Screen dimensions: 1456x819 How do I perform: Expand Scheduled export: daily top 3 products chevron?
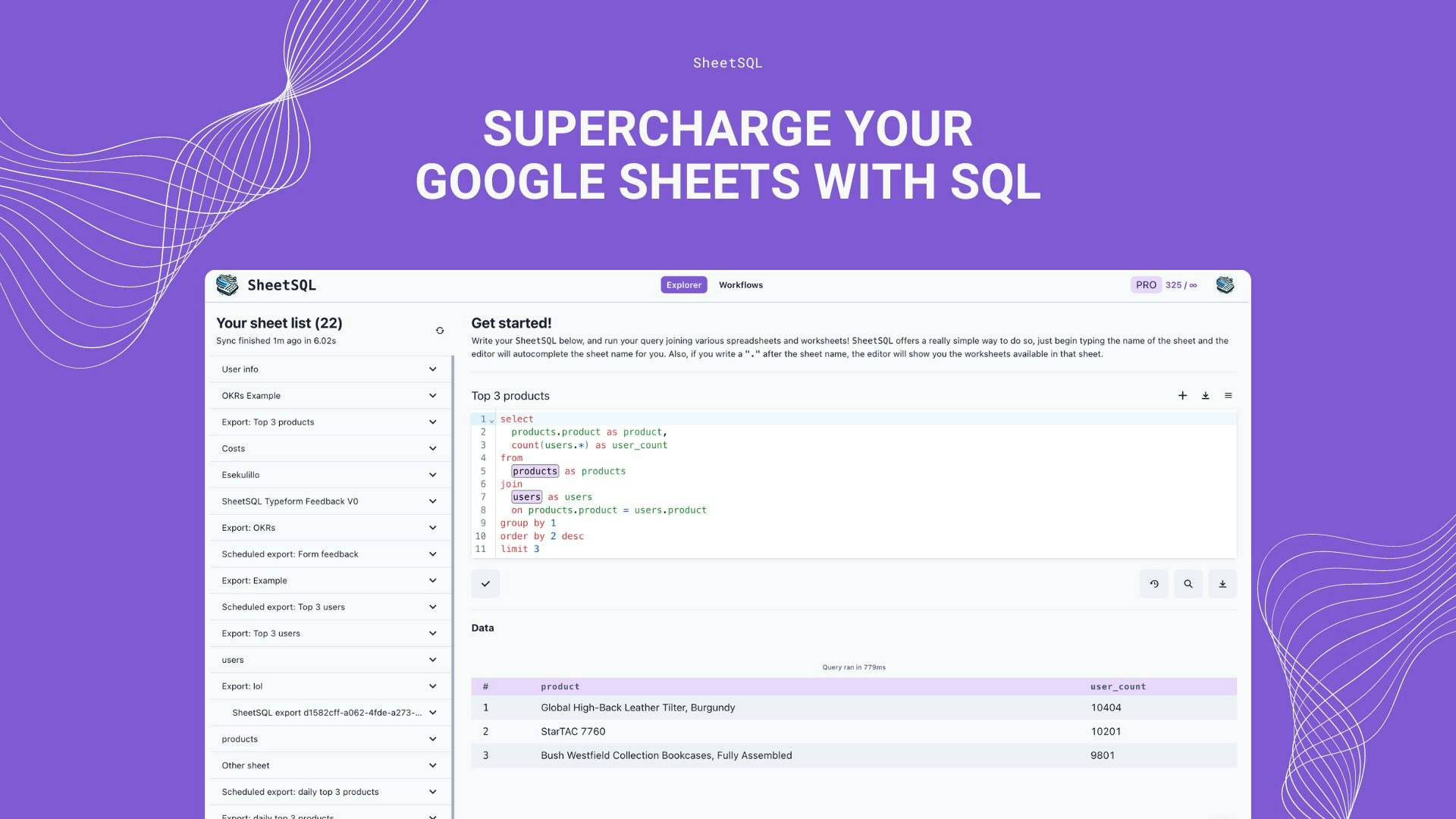click(x=432, y=792)
